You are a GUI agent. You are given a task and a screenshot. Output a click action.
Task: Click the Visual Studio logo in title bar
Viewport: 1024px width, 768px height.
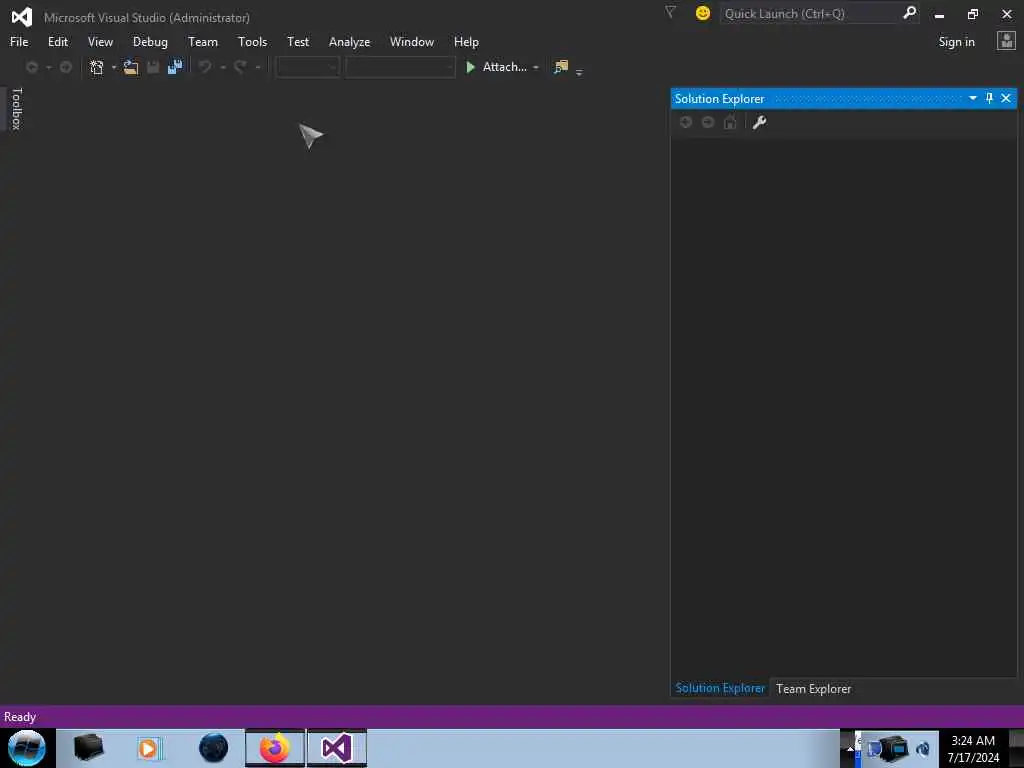22,16
